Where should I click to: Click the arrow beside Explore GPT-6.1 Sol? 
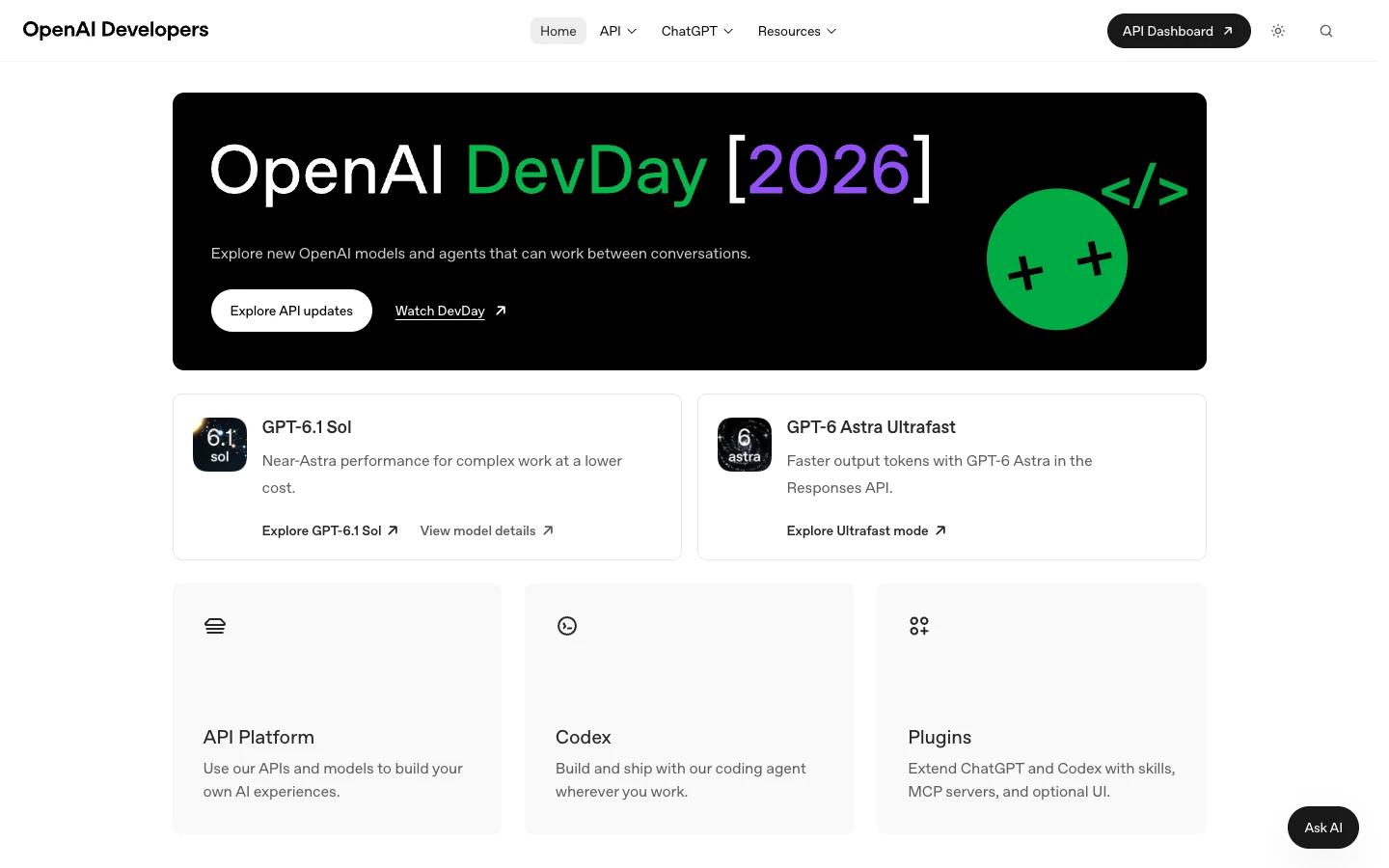tap(393, 530)
